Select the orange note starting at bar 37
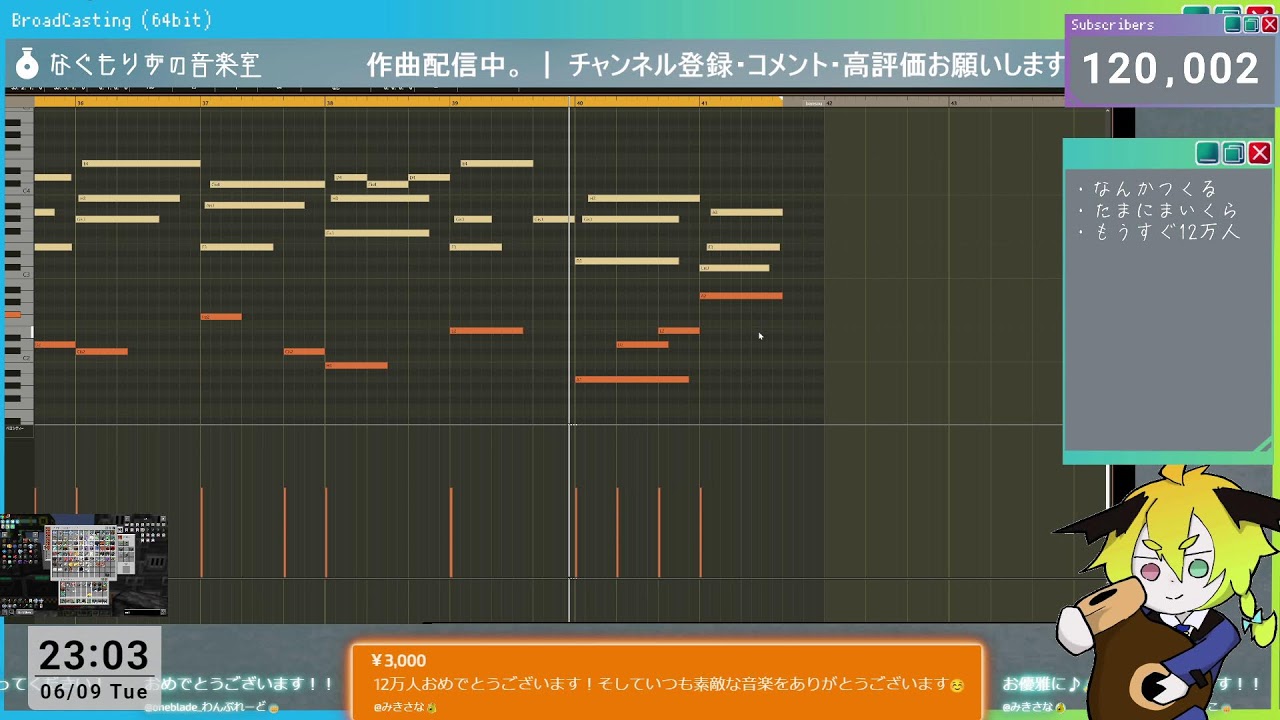 click(221, 316)
